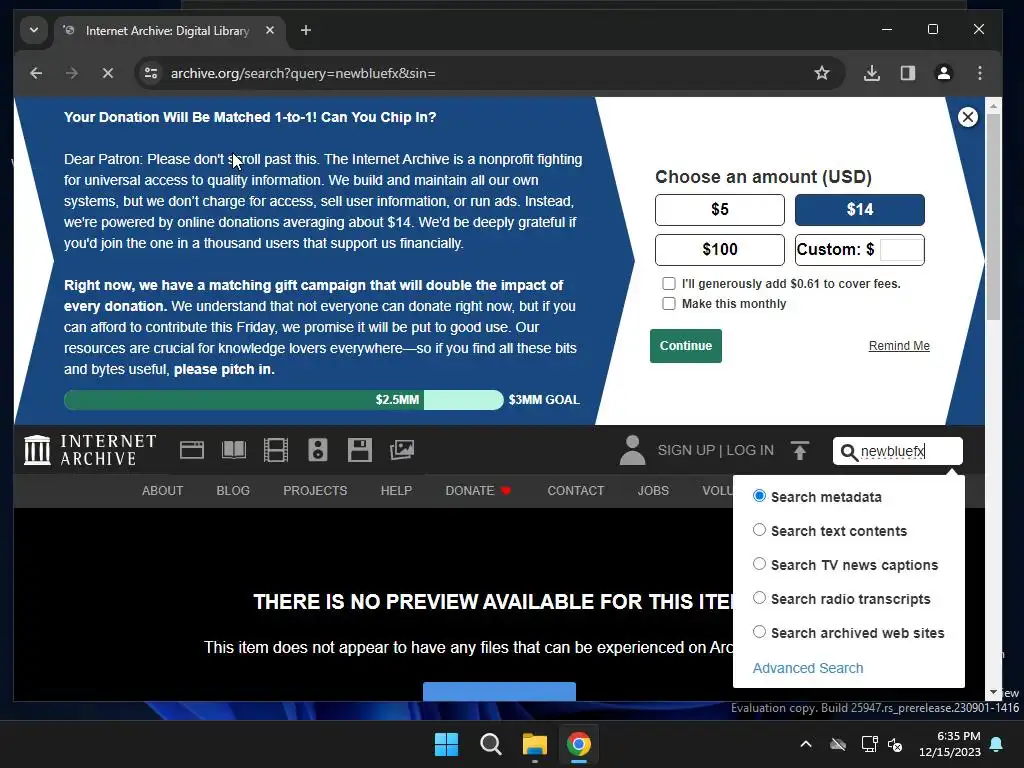This screenshot has width=1024, height=768.
Task: Open taskbar Search
Action: coord(490,744)
